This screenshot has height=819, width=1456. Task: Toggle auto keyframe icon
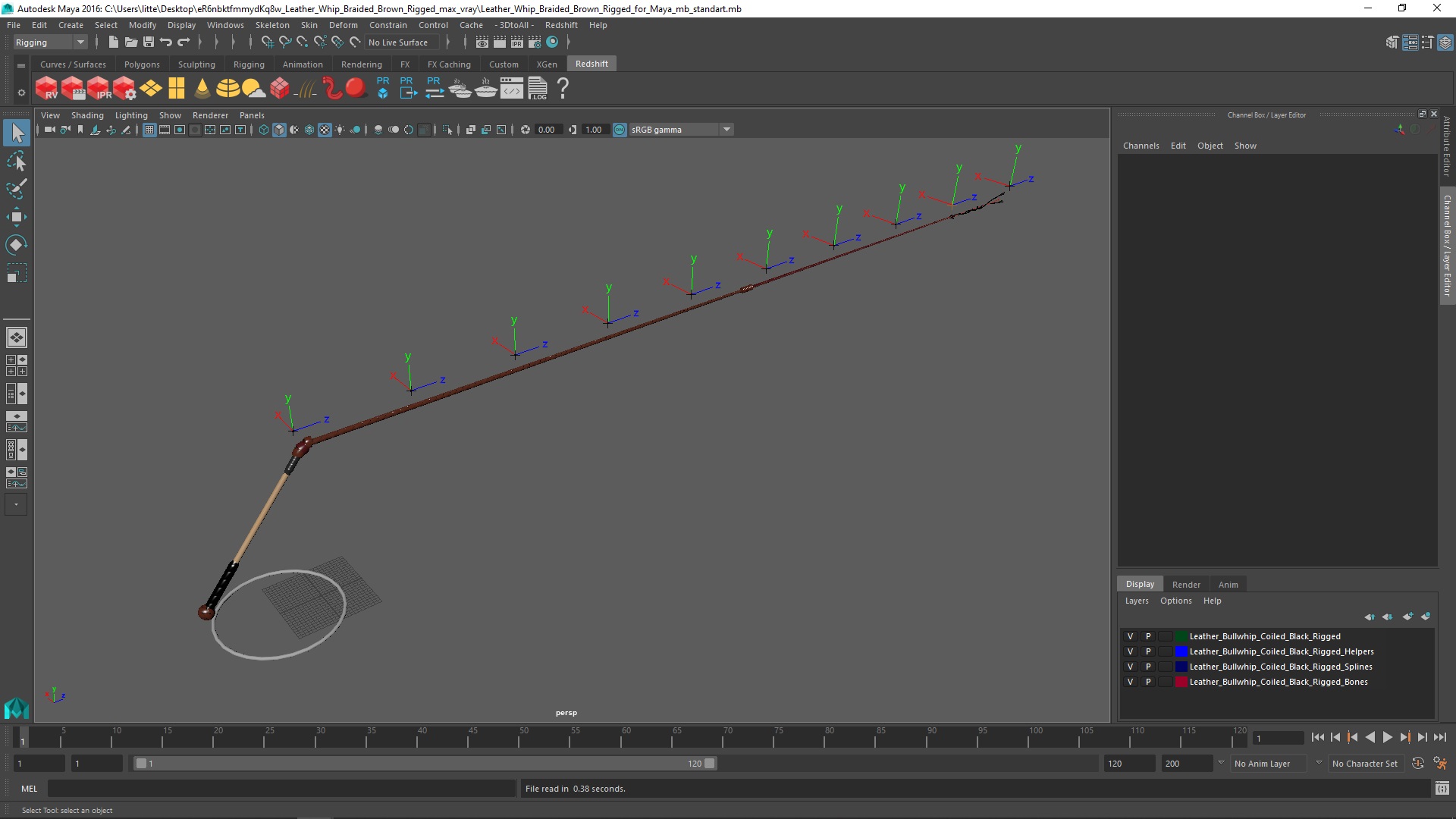(x=1418, y=764)
